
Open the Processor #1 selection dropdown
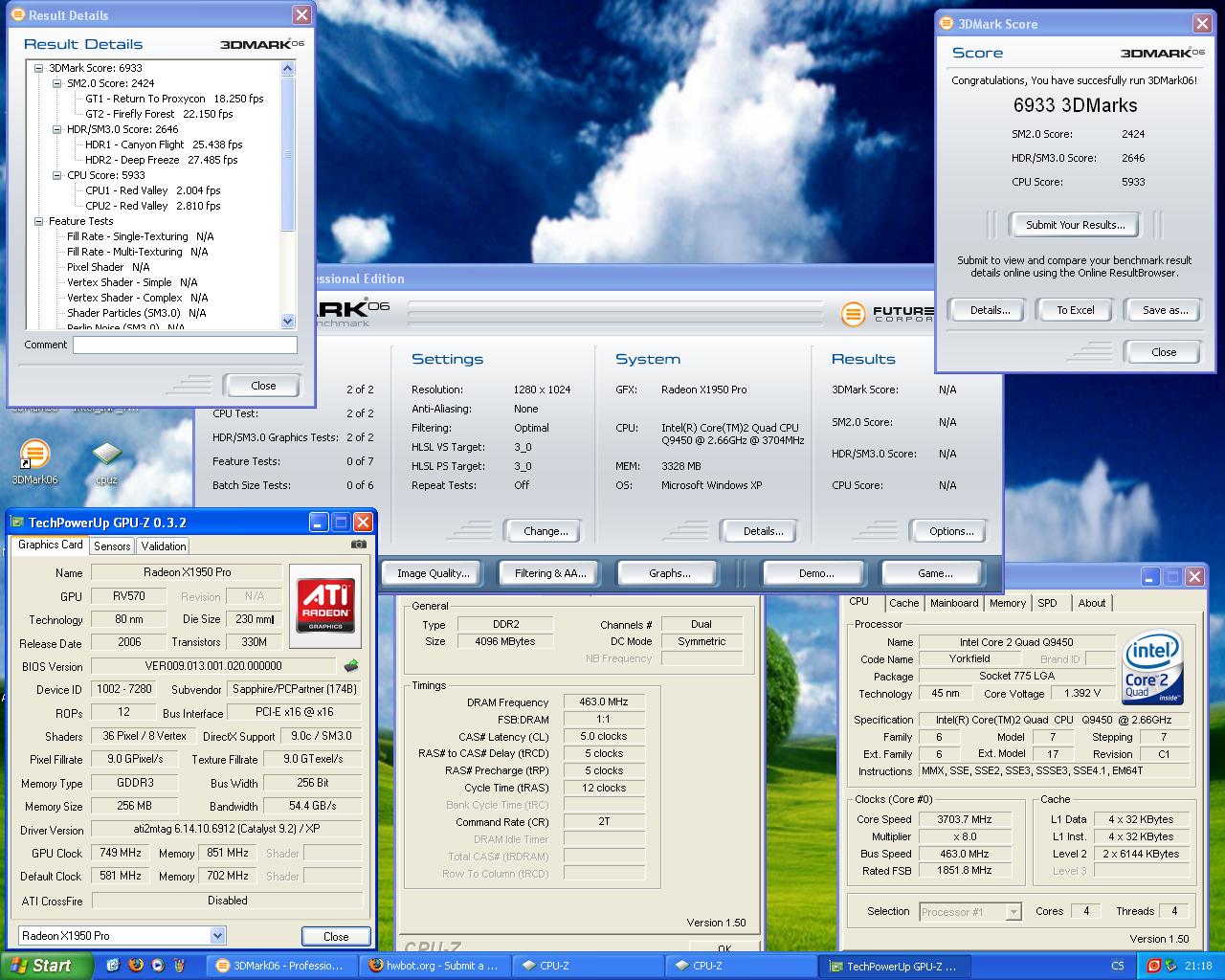pos(1013,912)
